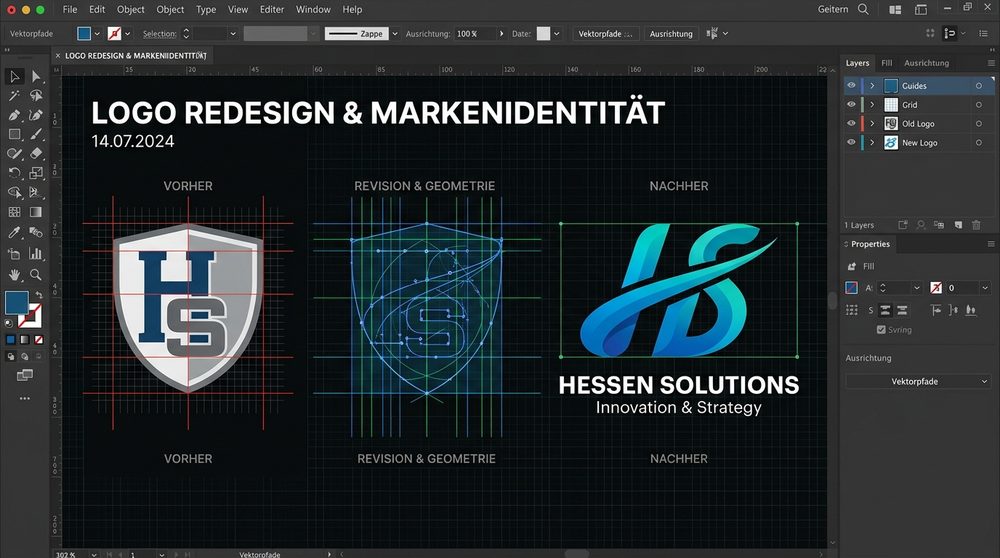Select the Hand tool
The width and height of the screenshot is (1000, 558).
(x=14, y=275)
